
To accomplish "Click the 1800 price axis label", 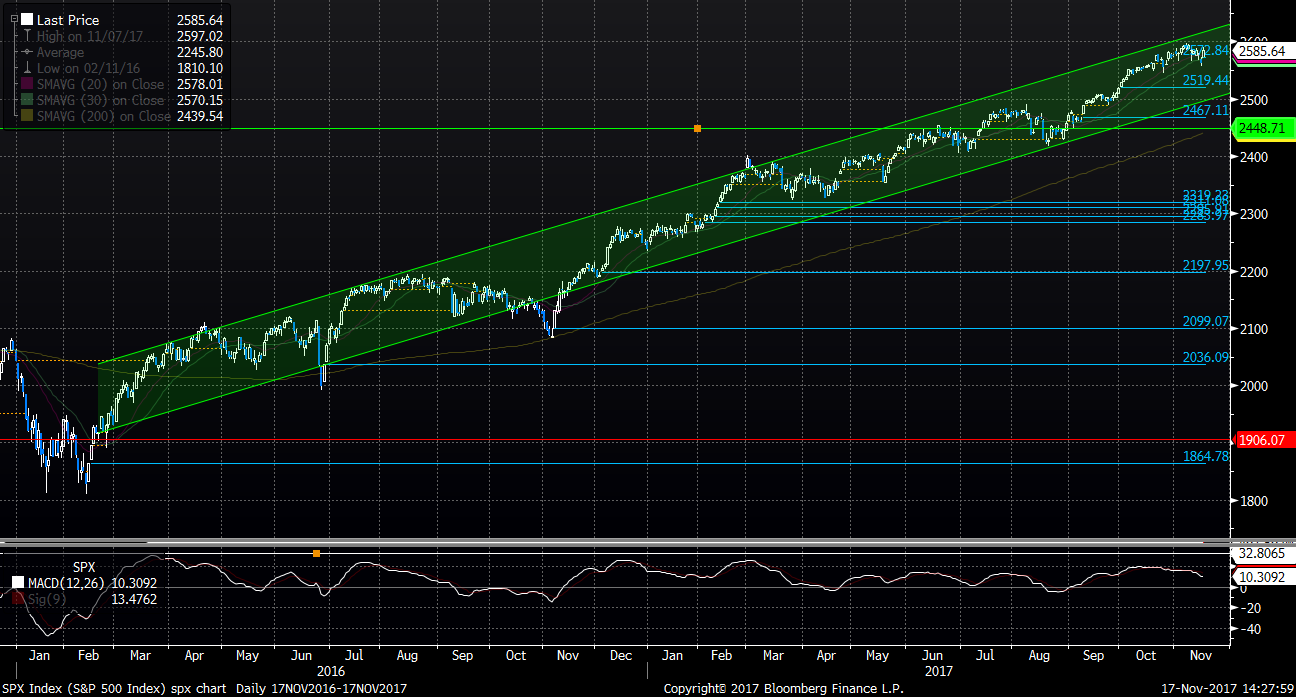I will click(x=1254, y=501).
